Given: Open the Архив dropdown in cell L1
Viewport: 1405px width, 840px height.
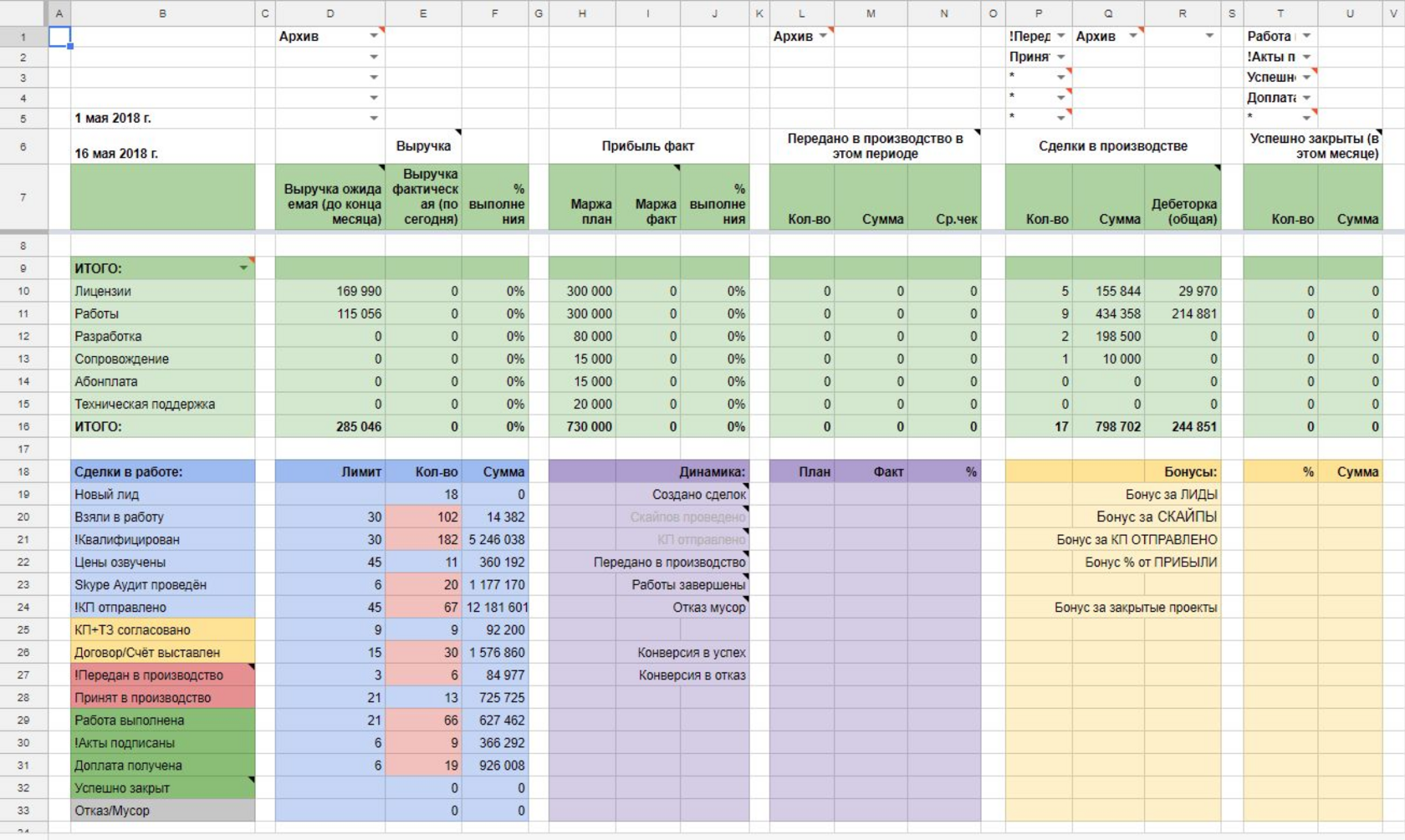Looking at the screenshot, I should pos(823,36).
